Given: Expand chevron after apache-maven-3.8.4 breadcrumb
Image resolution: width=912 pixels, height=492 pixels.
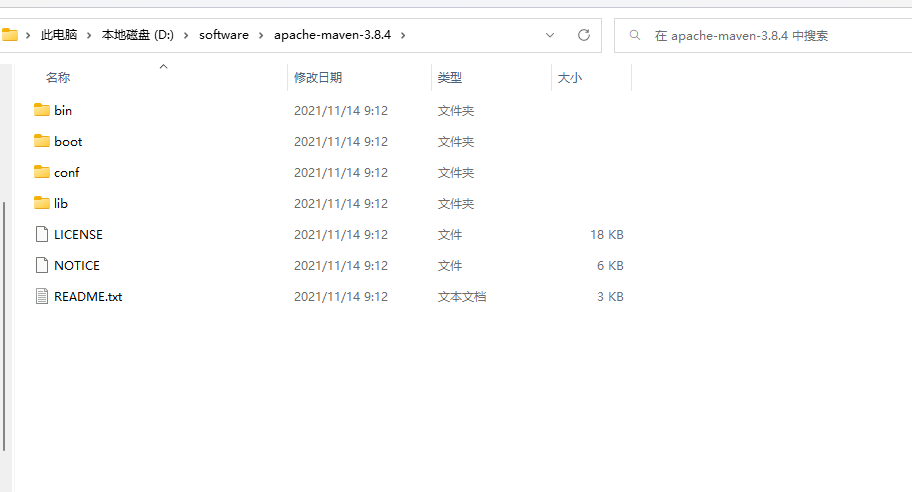Looking at the screenshot, I should click(402, 35).
